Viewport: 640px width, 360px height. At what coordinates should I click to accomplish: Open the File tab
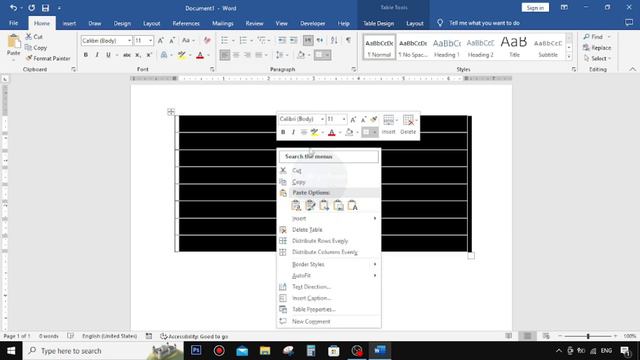13,23
